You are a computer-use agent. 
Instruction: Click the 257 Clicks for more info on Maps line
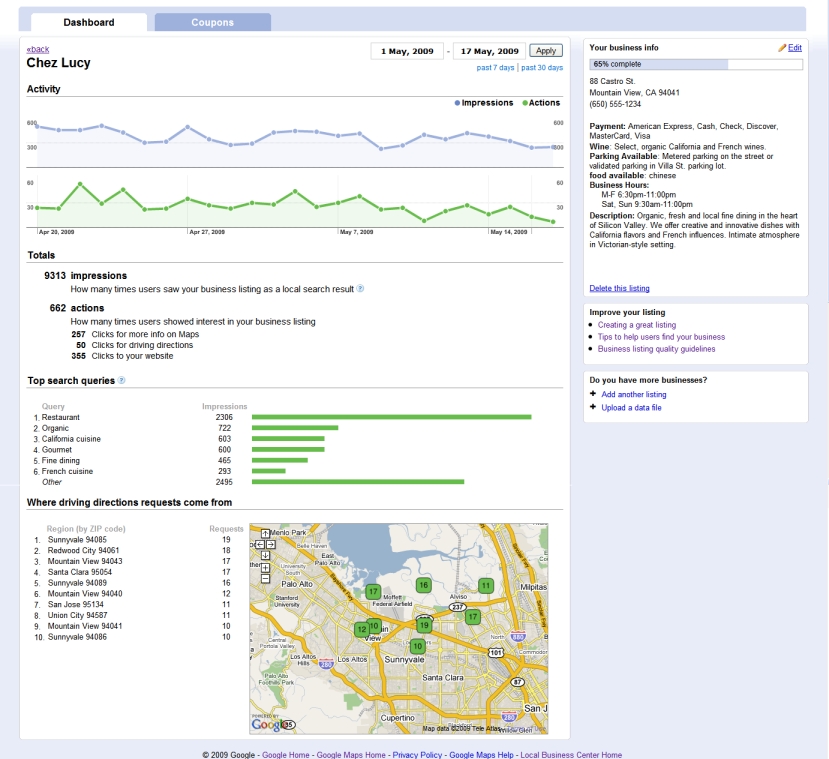coord(135,334)
